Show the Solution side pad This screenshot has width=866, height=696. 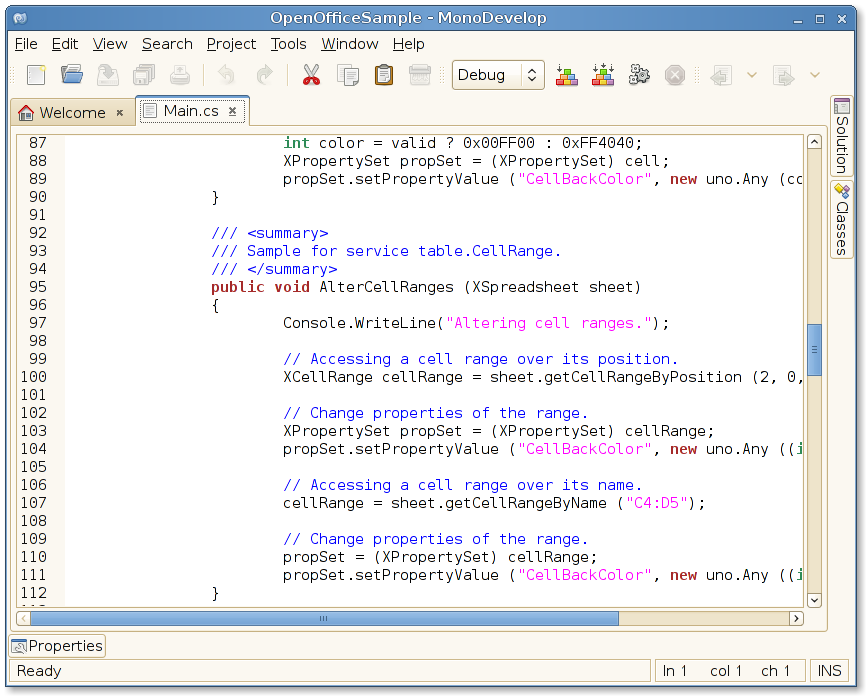[842, 136]
